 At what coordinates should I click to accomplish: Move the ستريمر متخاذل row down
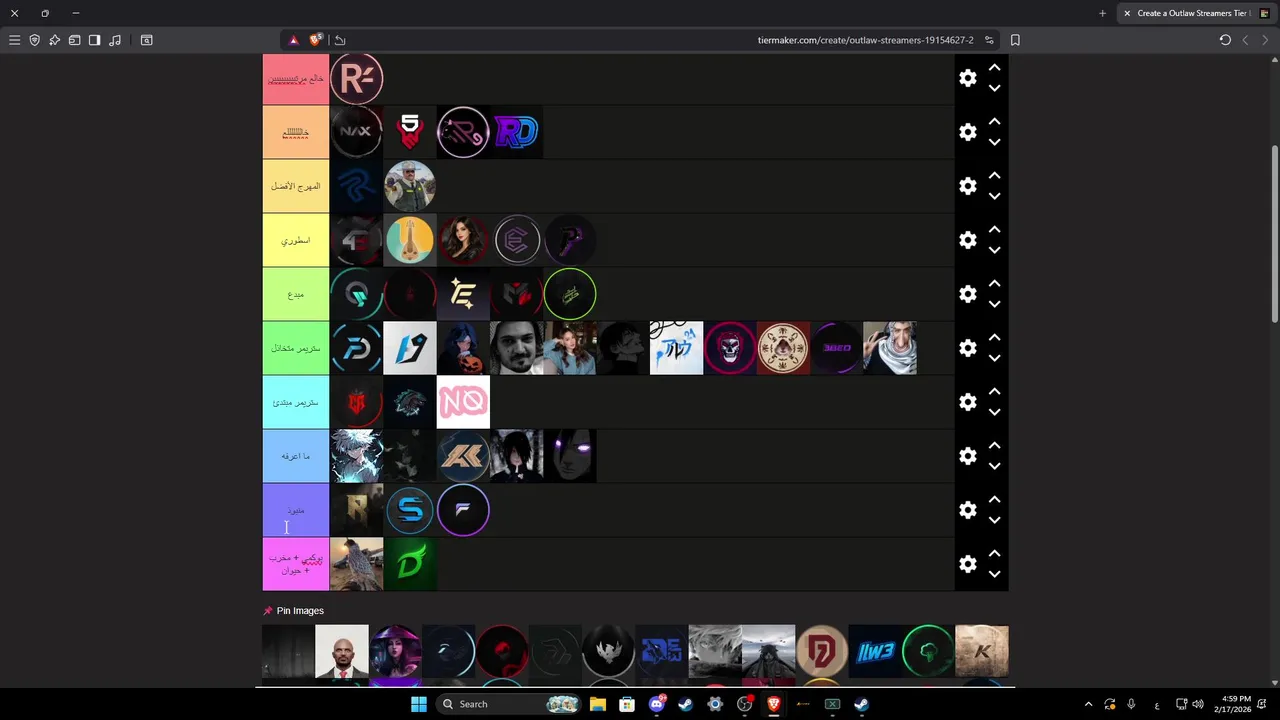(x=994, y=359)
